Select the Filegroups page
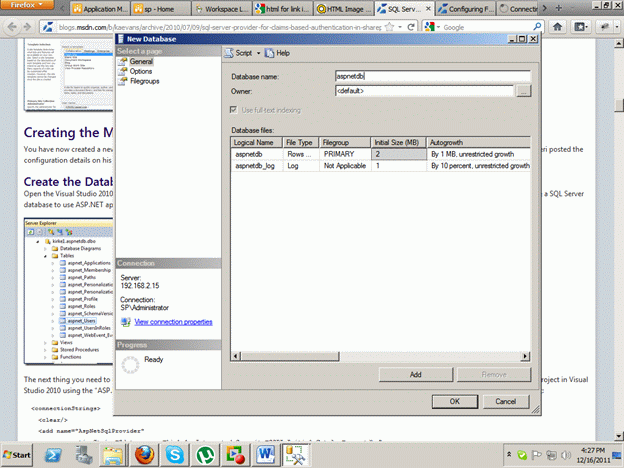This screenshot has width=624, height=468. point(144,81)
